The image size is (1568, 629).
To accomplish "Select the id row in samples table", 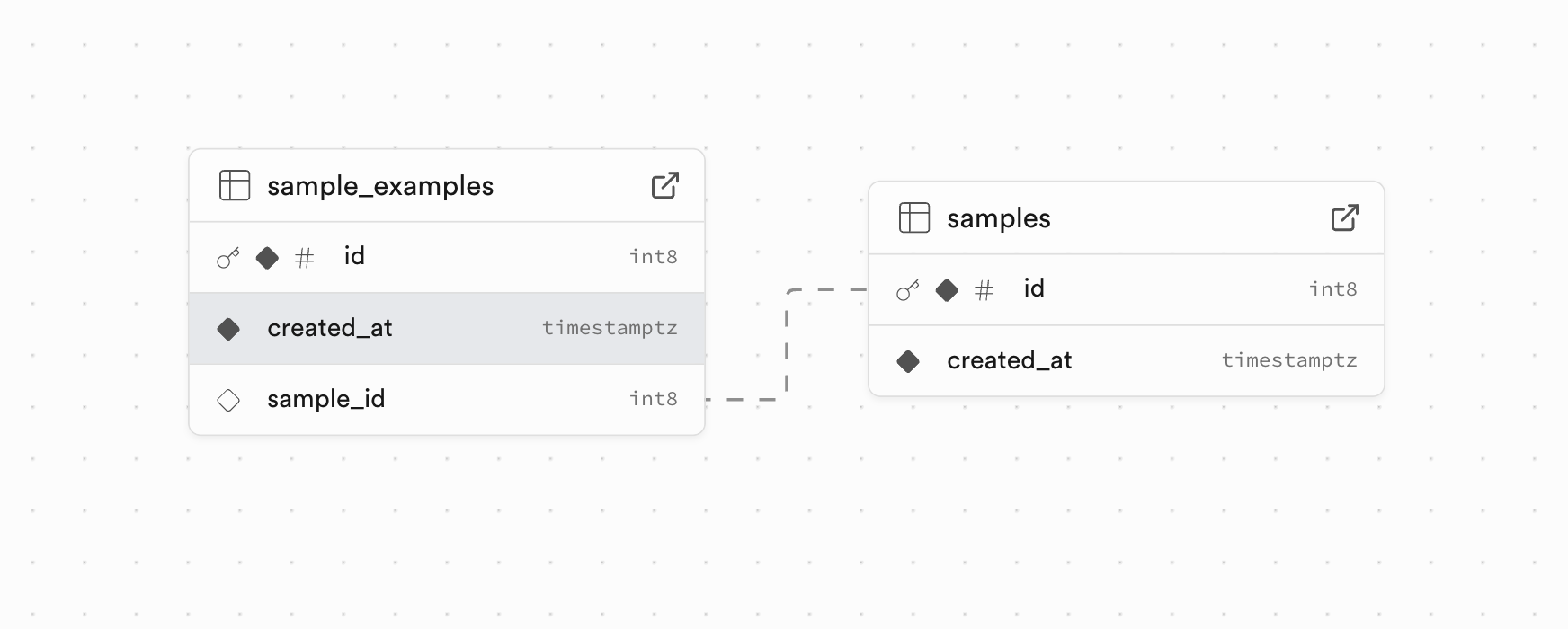I will (x=1127, y=290).
